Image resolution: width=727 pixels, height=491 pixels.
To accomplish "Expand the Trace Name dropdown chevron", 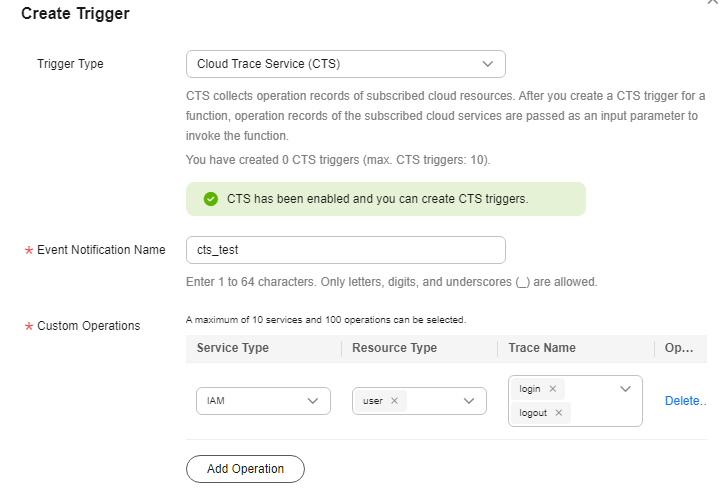I will [625, 389].
